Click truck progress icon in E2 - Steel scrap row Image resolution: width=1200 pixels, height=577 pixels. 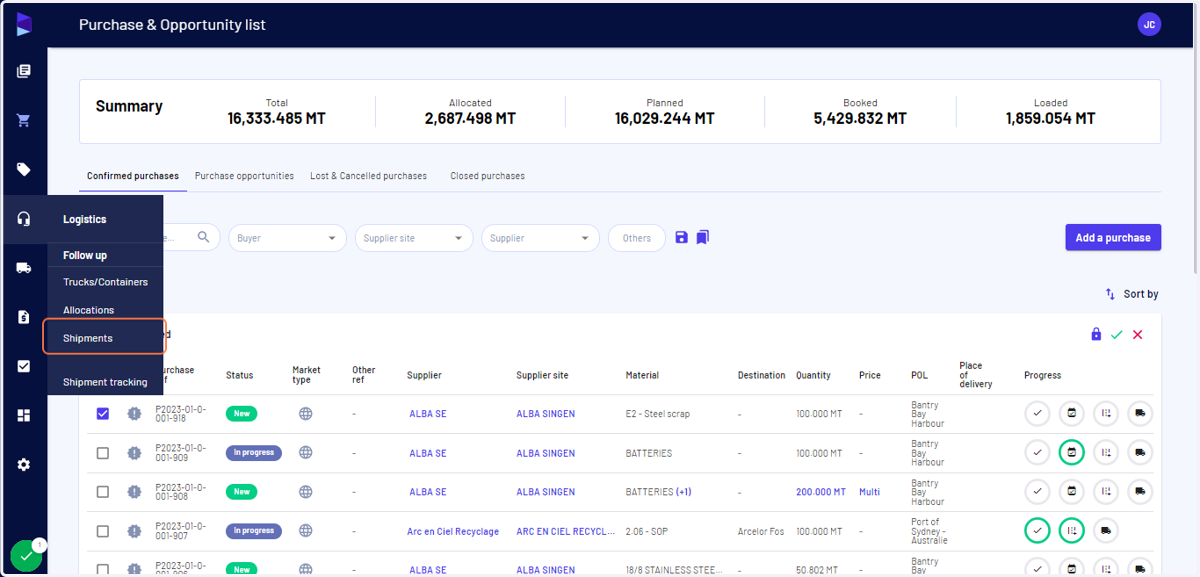1139,413
